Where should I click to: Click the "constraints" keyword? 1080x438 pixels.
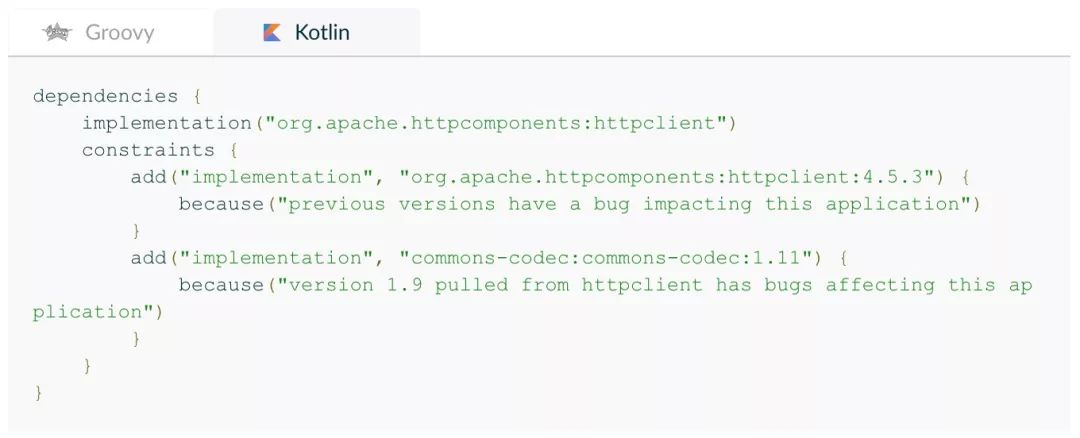point(148,150)
